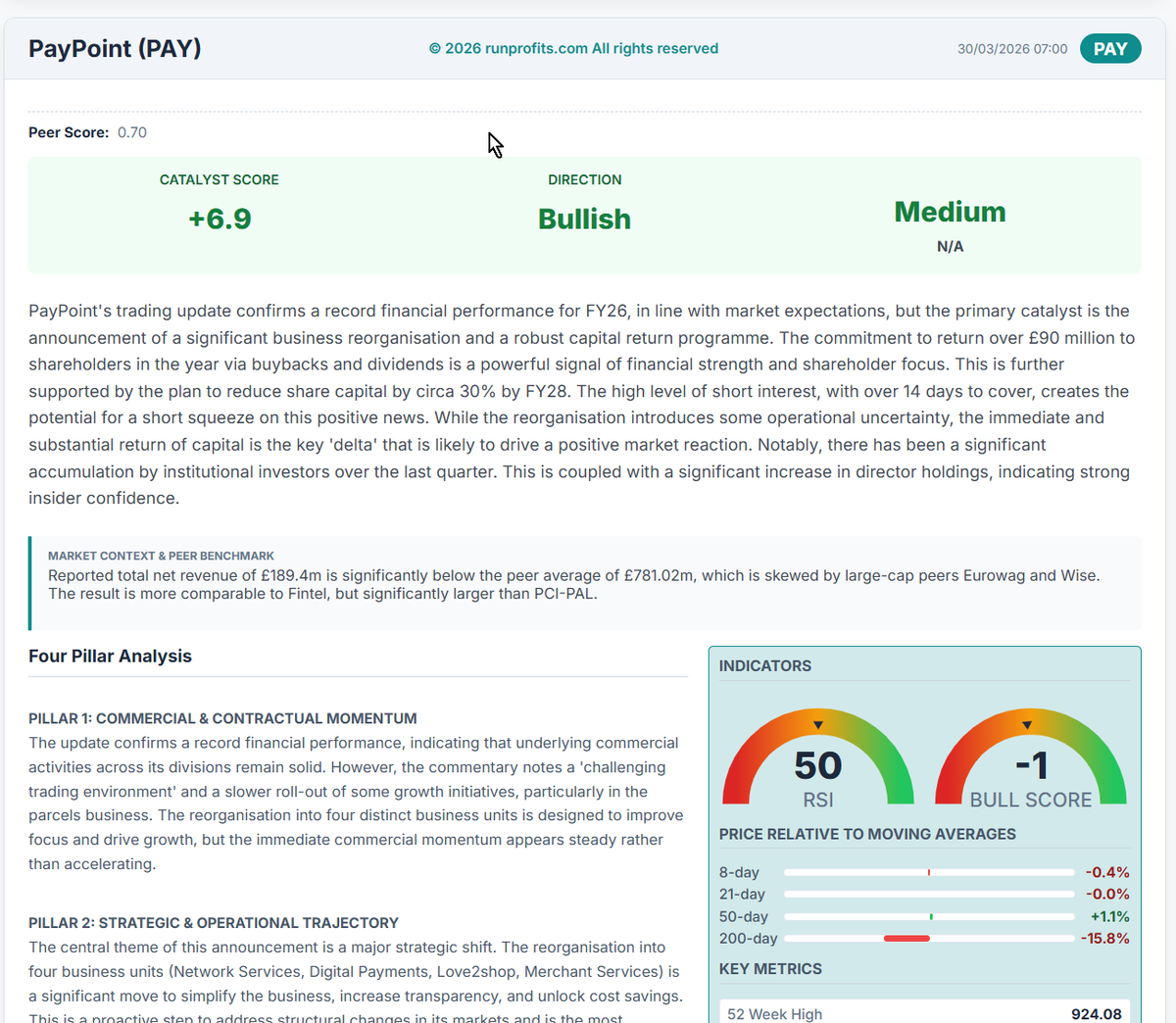Click the +6.9 catalyst score value
Image resolution: width=1176 pixels, height=1023 pixels.
[x=220, y=219]
